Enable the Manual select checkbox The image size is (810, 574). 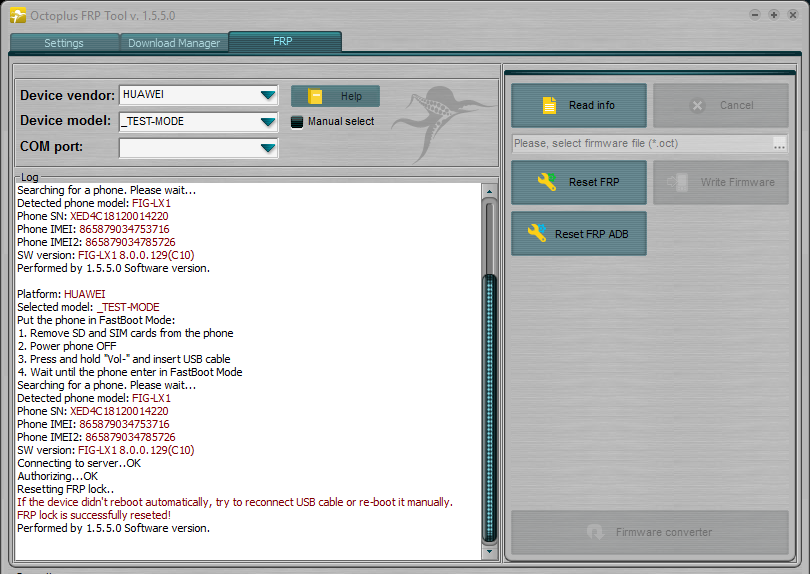point(297,122)
